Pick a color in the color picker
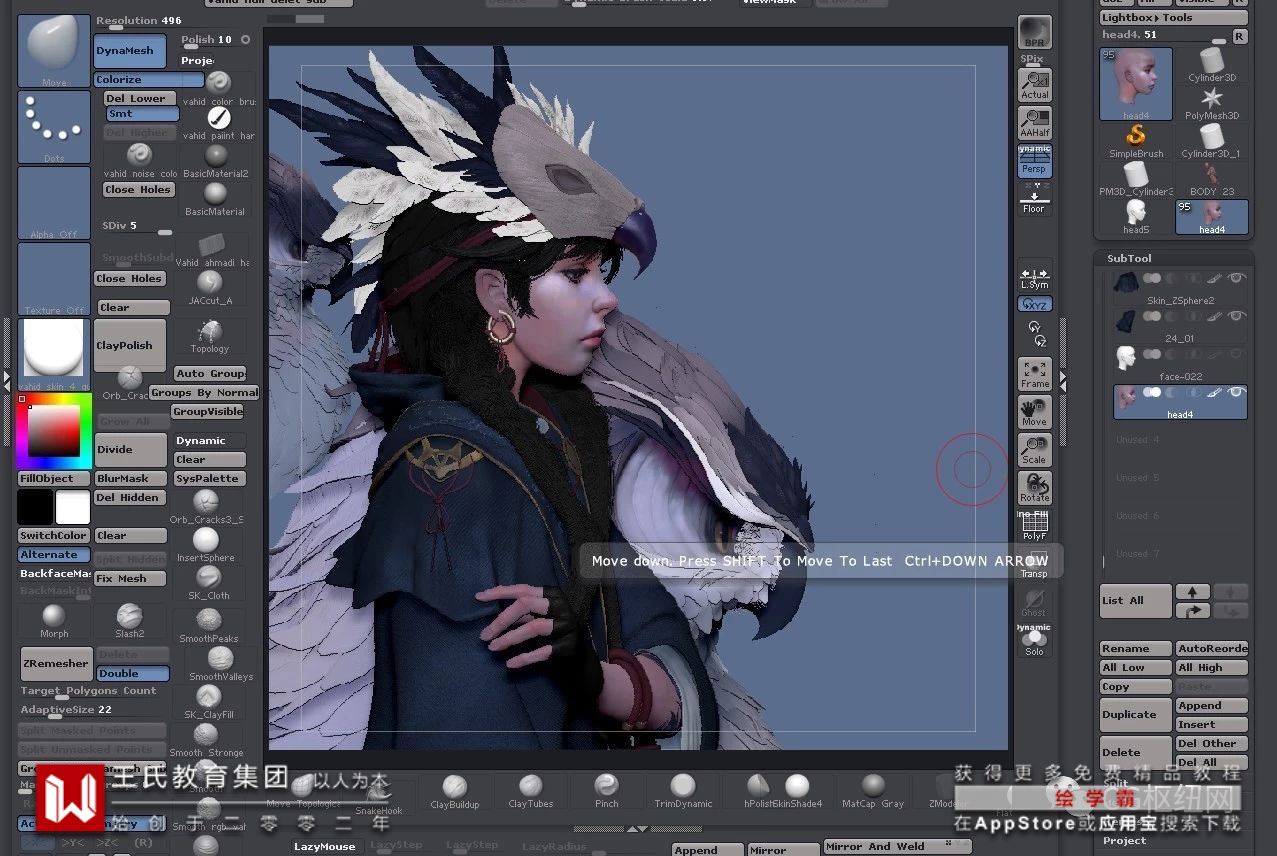 54,431
